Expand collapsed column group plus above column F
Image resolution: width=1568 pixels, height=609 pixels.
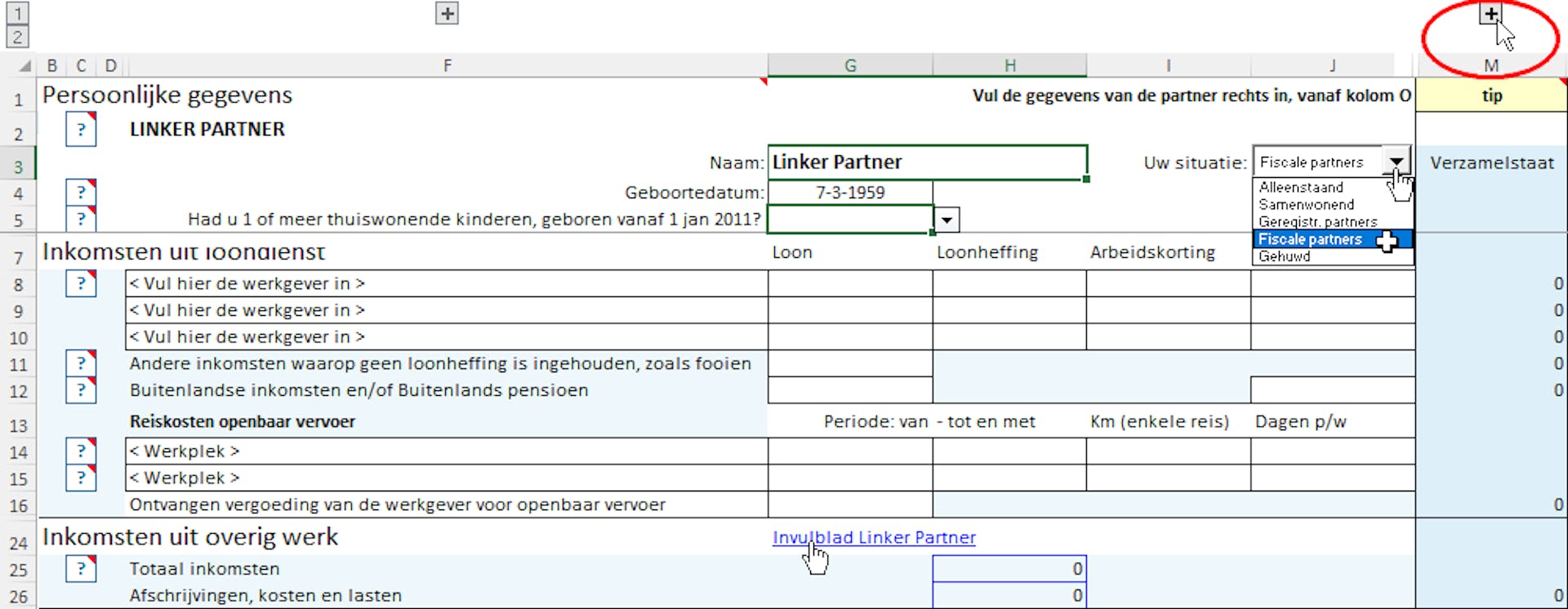447,14
